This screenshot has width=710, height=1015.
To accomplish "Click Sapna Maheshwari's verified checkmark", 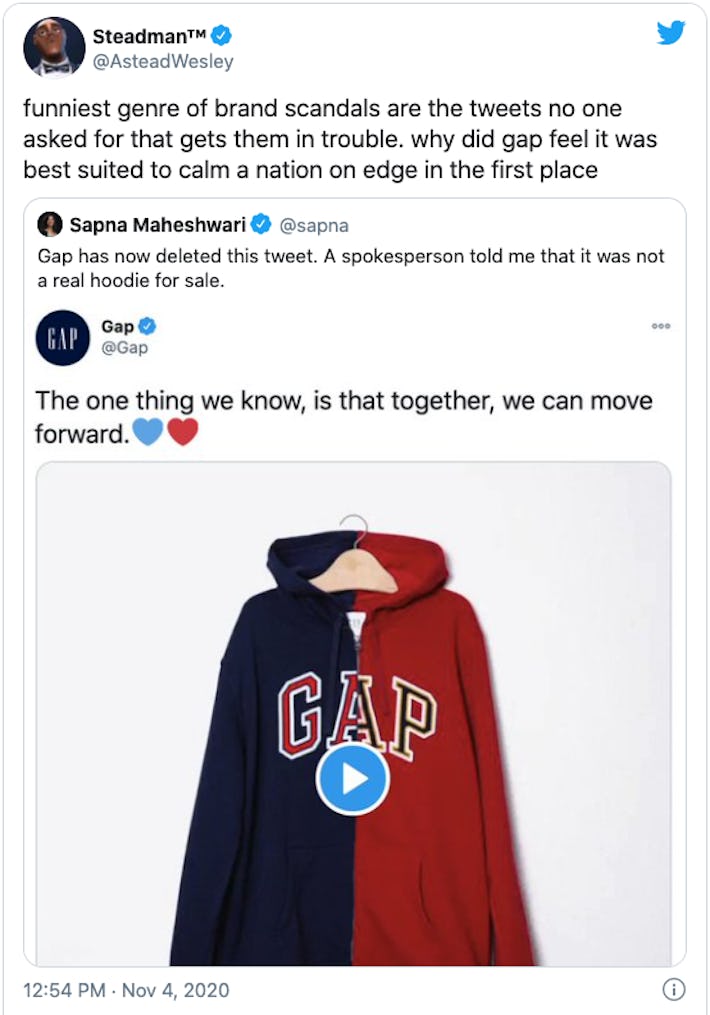I will point(263,225).
